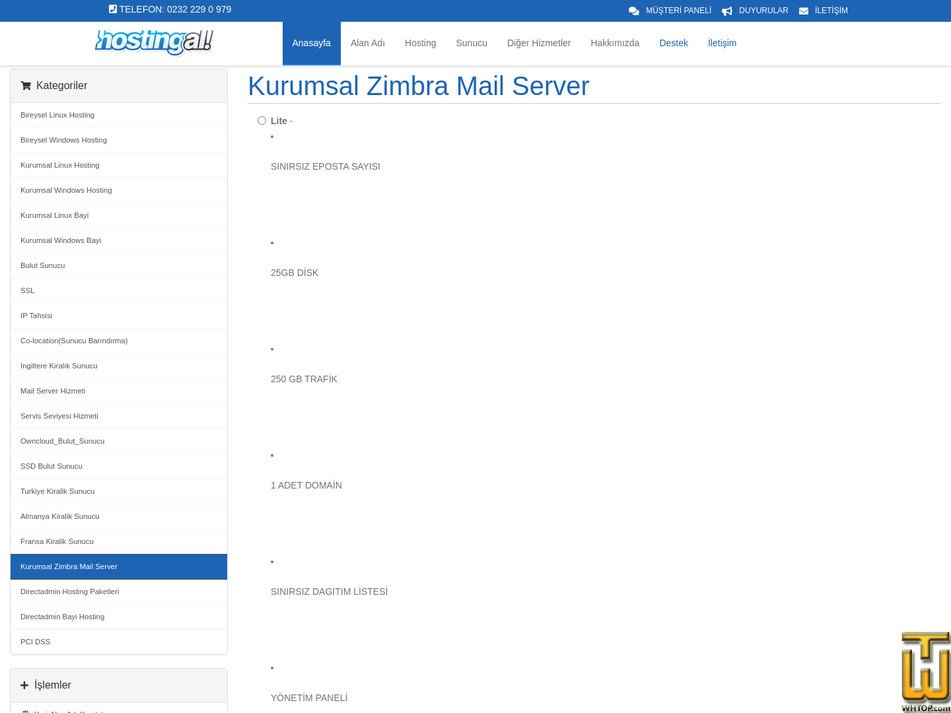Select Owncloud_Bulut_Sunucu category
Image resolution: width=951 pixels, height=713 pixels.
click(x=119, y=441)
